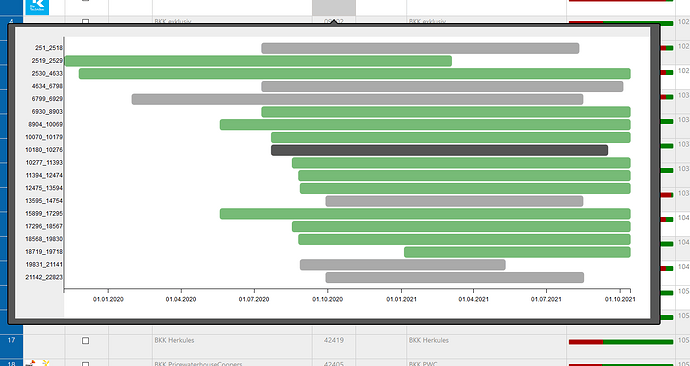Screen dimensions: 690x366
Task: Click the BKK PWC short name cell
Action: point(422,364)
